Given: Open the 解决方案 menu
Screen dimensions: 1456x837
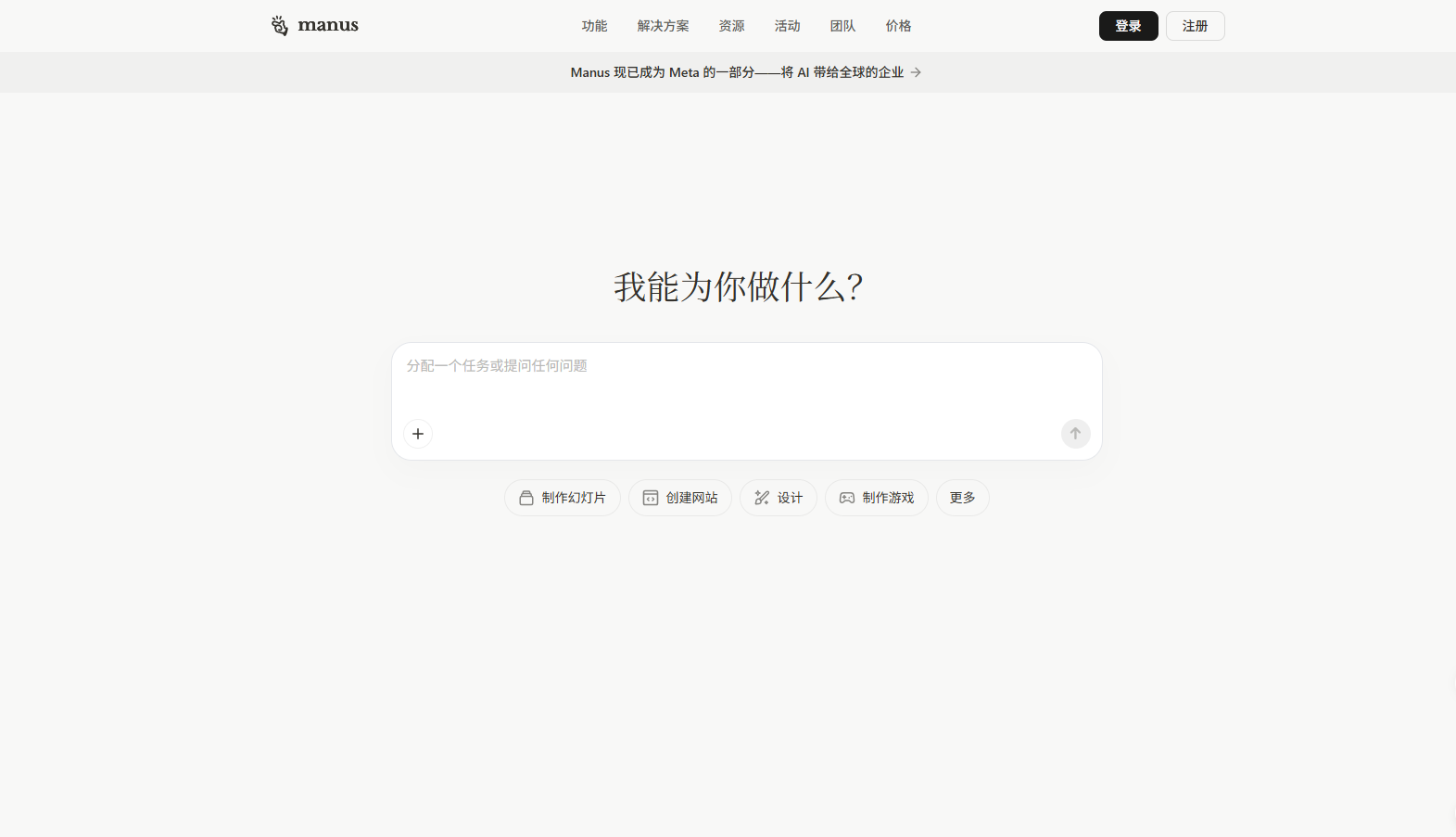Looking at the screenshot, I should point(663,26).
